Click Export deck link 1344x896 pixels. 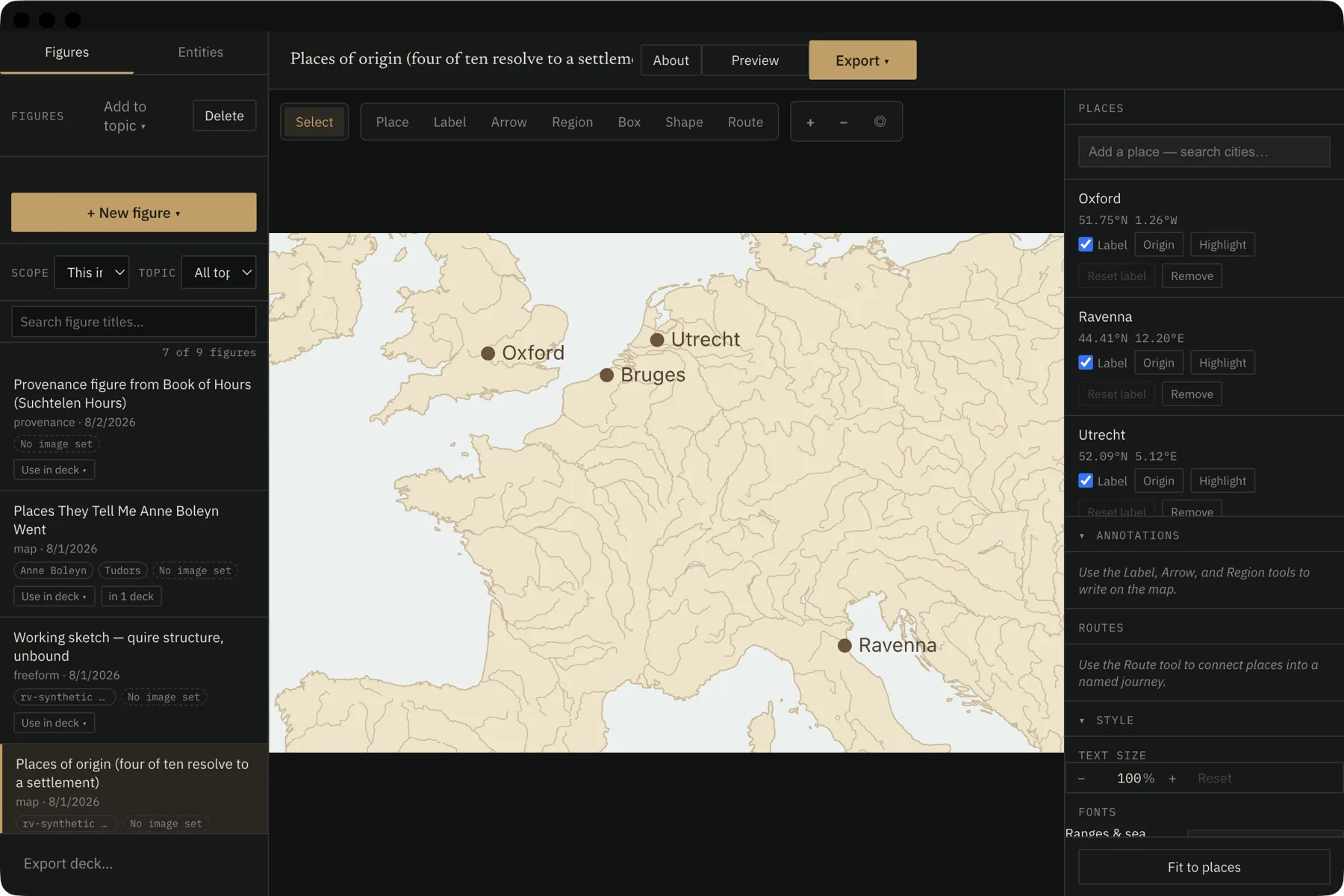click(x=68, y=863)
